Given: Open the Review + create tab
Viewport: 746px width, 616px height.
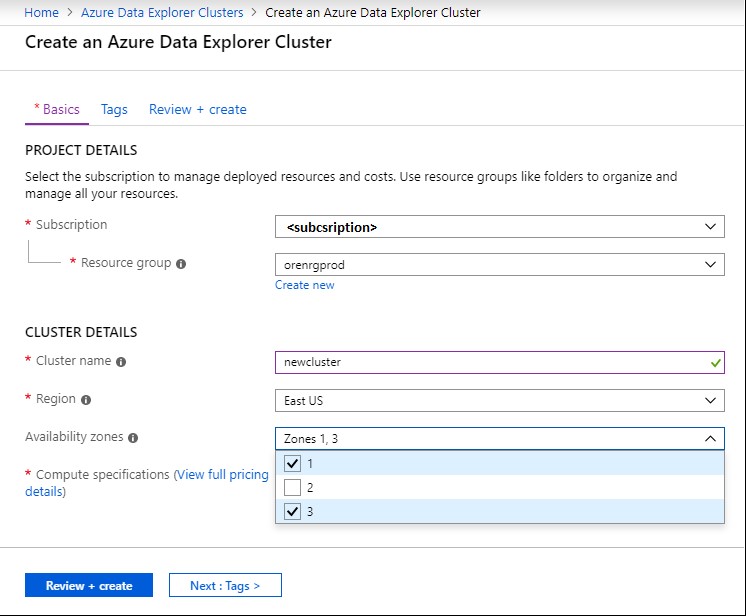Looking at the screenshot, I should 198,109.
